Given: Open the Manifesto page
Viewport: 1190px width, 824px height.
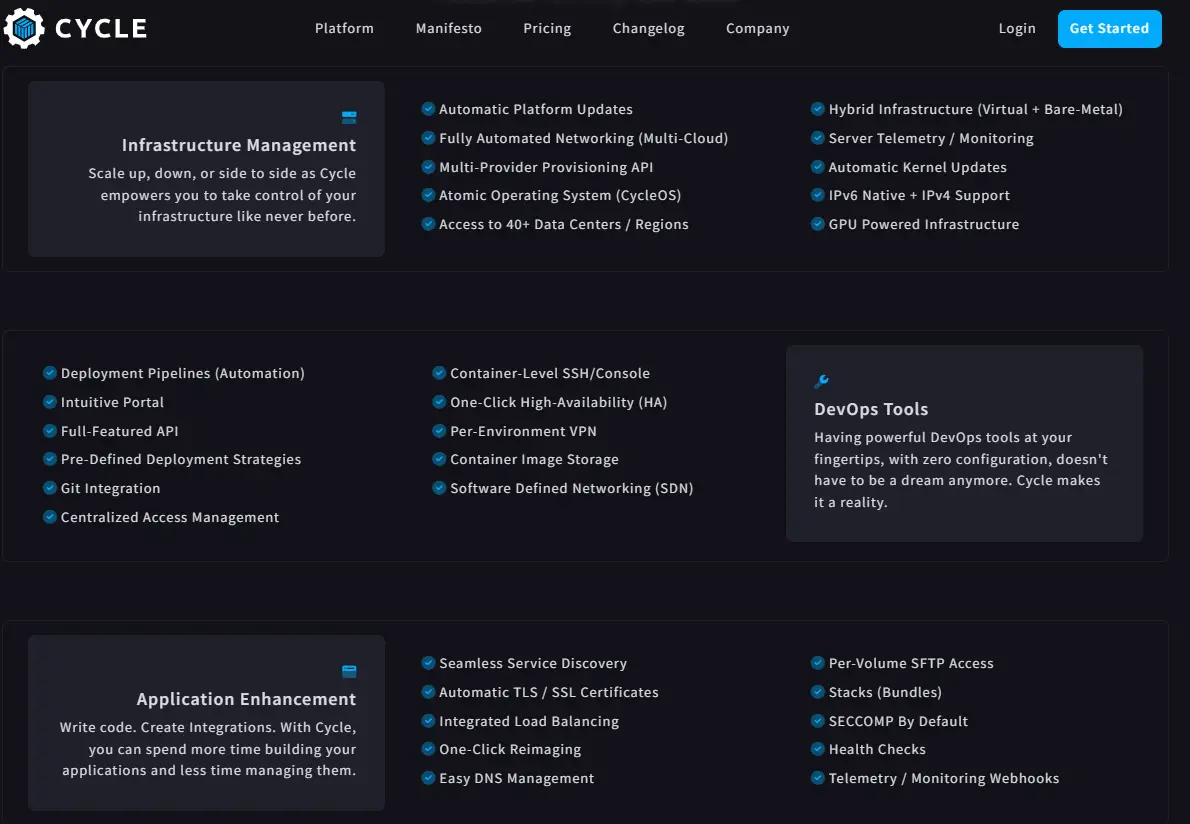Looking at the screenshot, I should (x=449, y=28).
